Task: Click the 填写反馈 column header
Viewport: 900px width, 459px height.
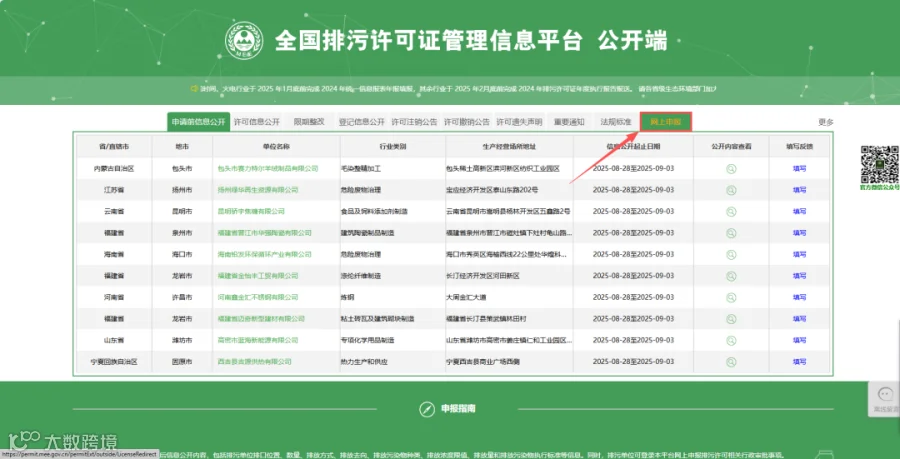Action: pos(800,147)
